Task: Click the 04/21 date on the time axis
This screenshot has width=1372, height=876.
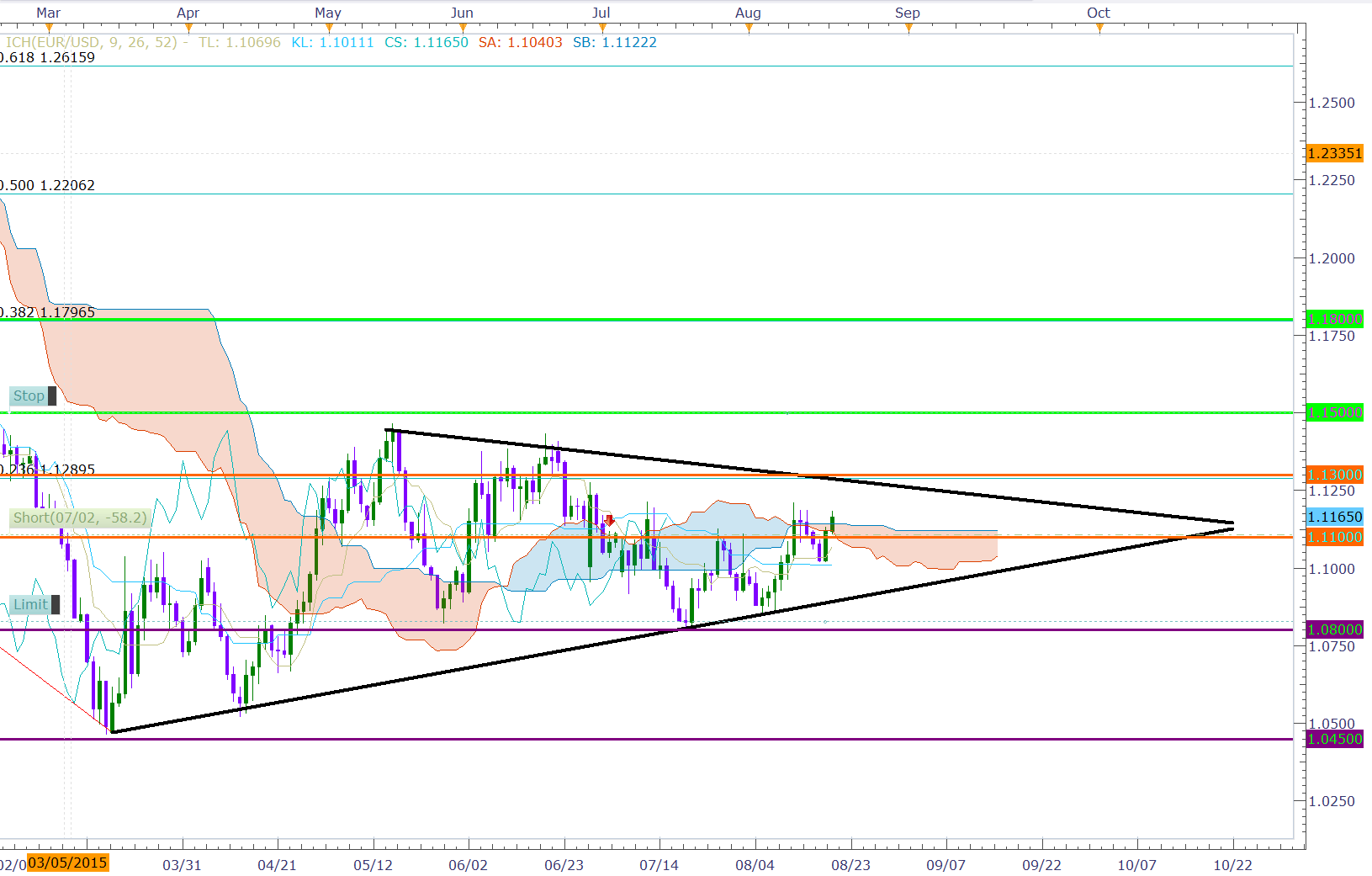Action: (277, 865)
